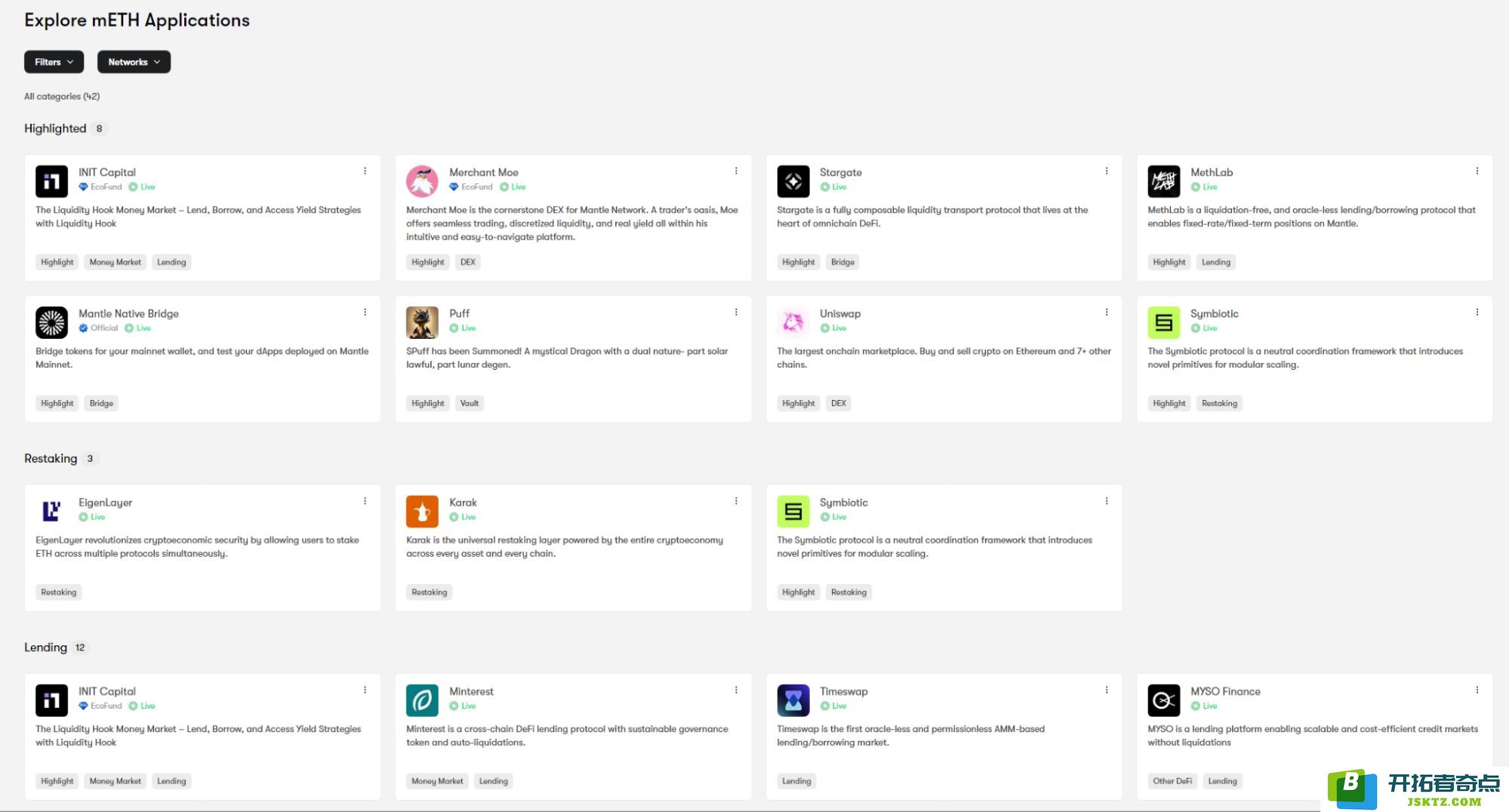Click the Lending tag on MethLab card
Viewport: 1509px width, 812px height.
point(1216,263)
